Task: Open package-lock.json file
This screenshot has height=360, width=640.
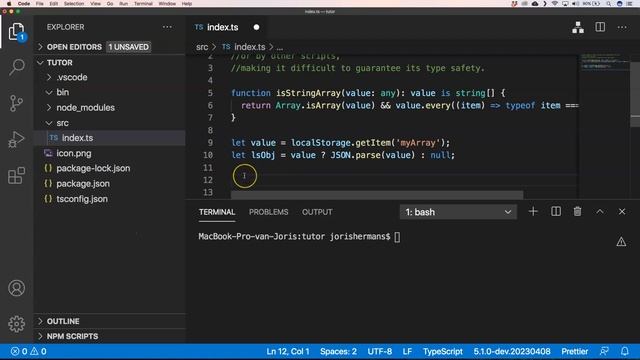Action: pyautogui.click(x=93, y=168)
